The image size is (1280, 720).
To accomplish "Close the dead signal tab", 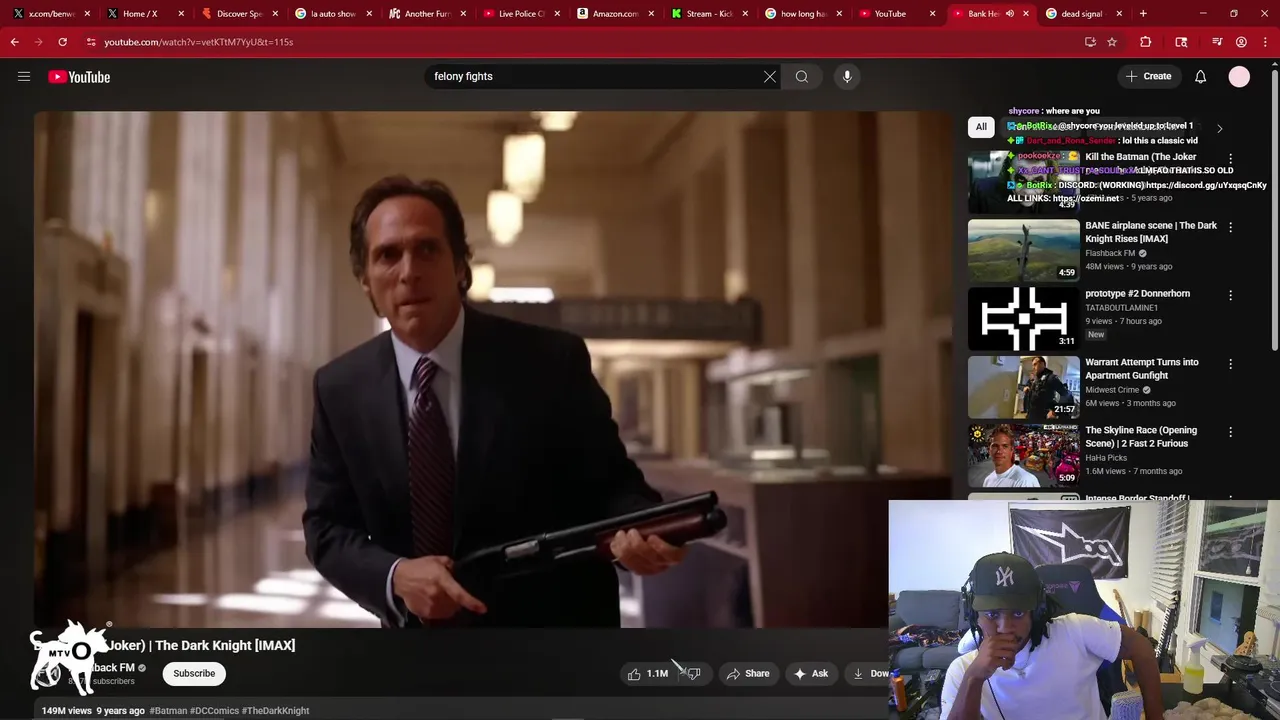I will click(1119, 14).
